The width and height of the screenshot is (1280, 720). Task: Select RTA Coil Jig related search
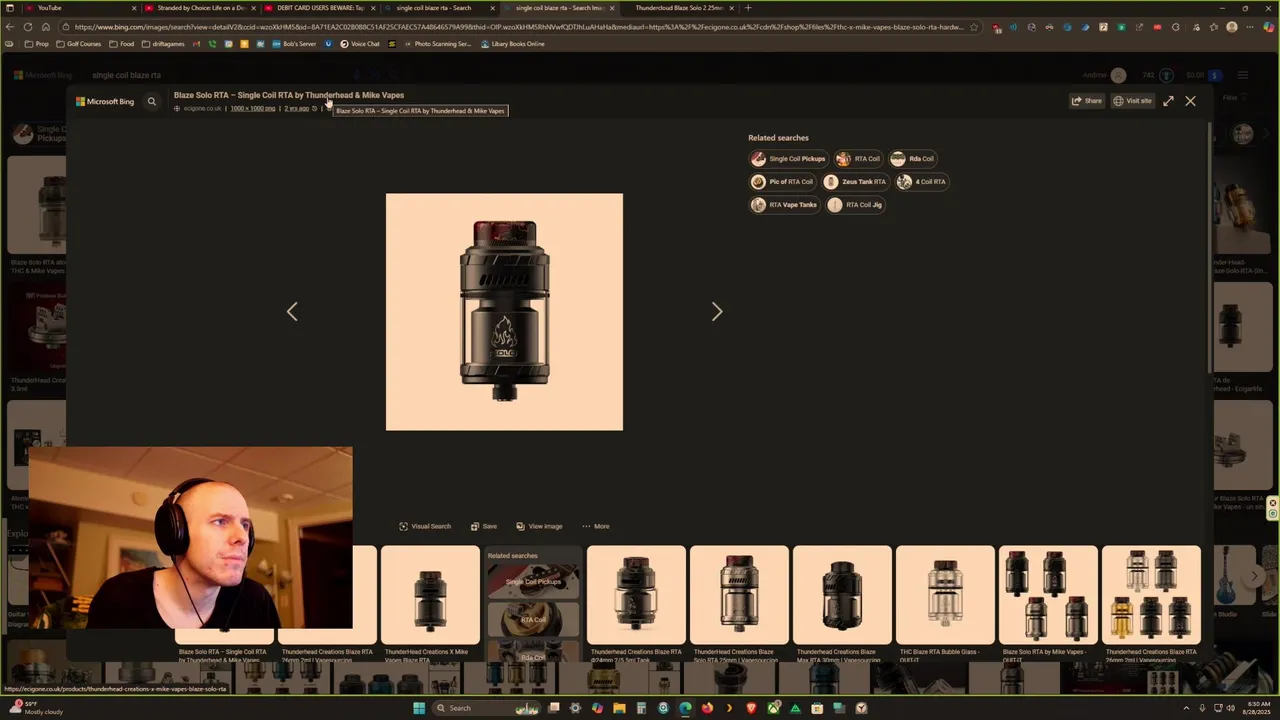click(856, 204)
